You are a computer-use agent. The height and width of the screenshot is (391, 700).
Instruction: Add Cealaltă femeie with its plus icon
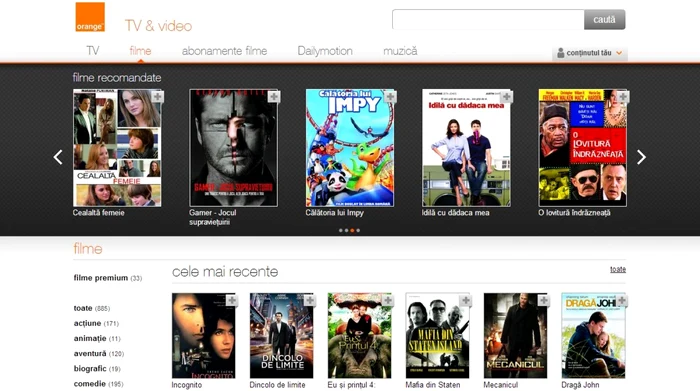point(157,96)
